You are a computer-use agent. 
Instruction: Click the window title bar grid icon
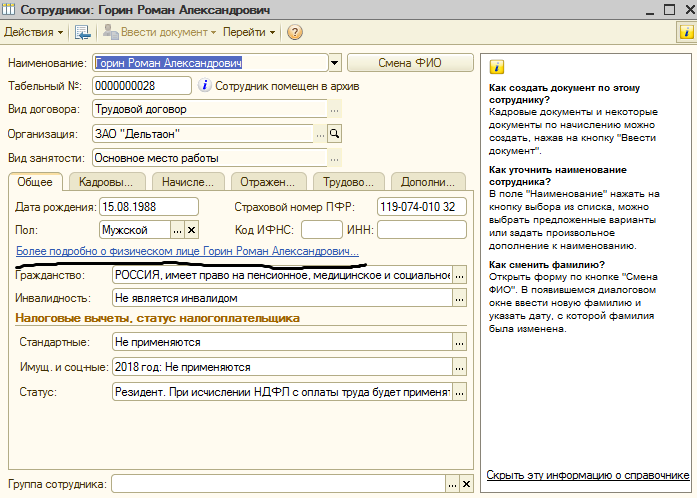pos(9,9)
